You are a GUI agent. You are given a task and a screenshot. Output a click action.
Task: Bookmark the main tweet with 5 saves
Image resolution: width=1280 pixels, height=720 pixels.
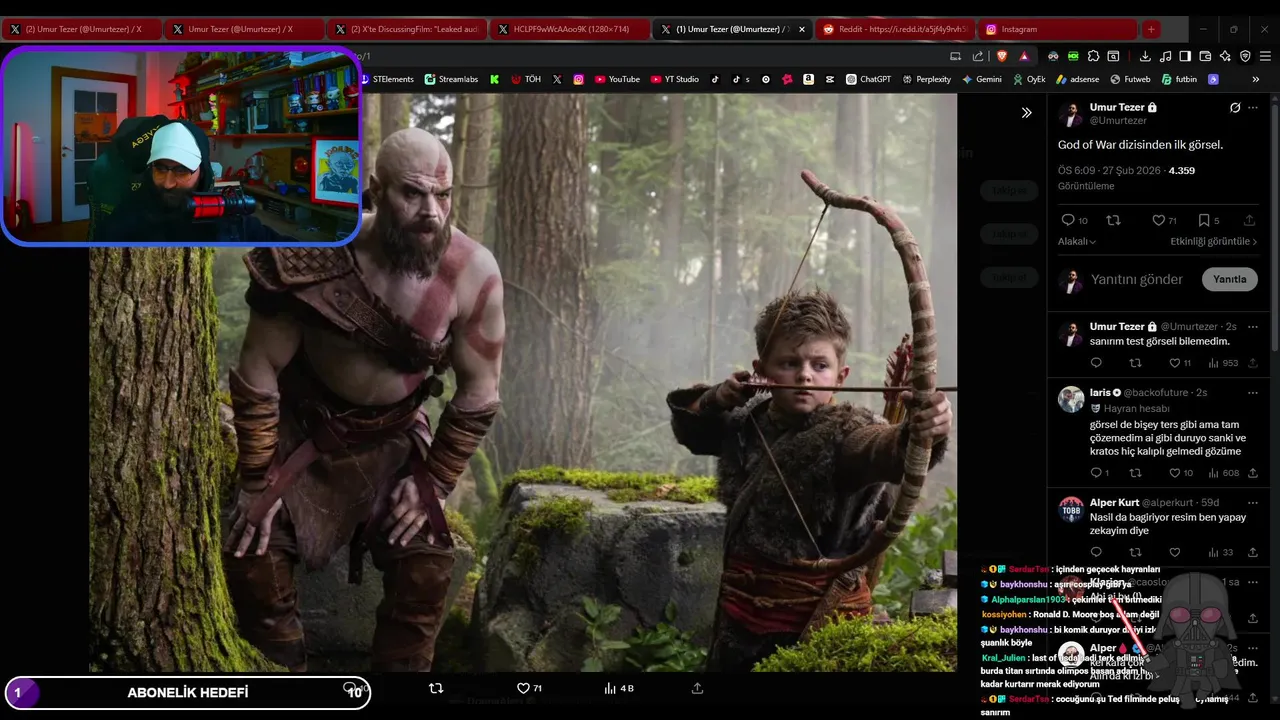[x=1208, y=220]
